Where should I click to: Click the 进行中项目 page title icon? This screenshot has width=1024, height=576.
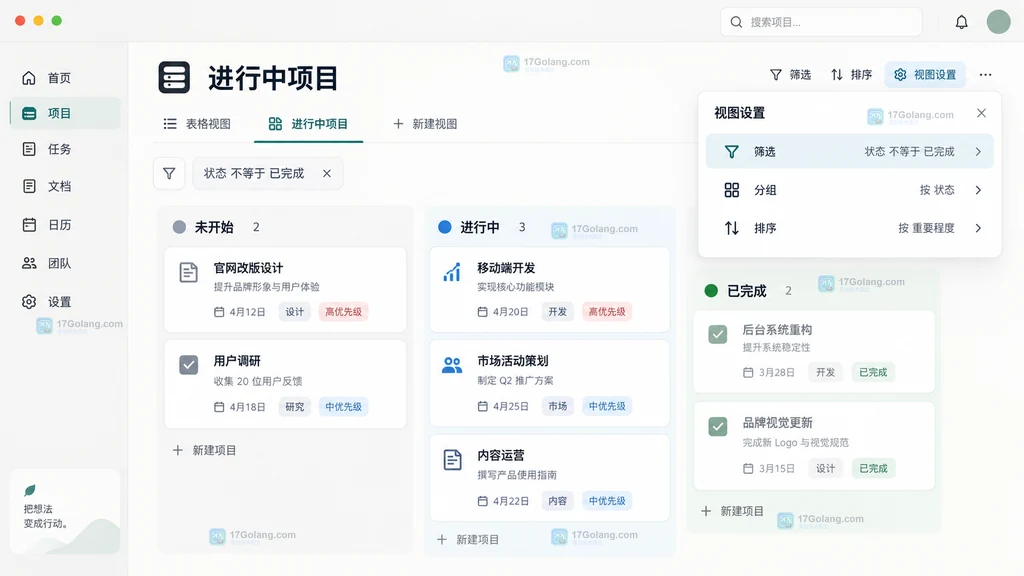point(174,78)
